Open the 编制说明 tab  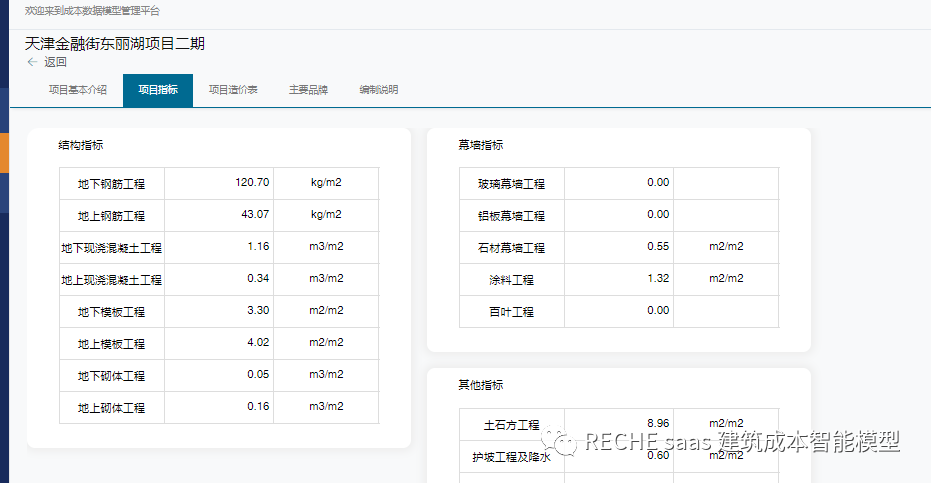[x=379, y=90]
